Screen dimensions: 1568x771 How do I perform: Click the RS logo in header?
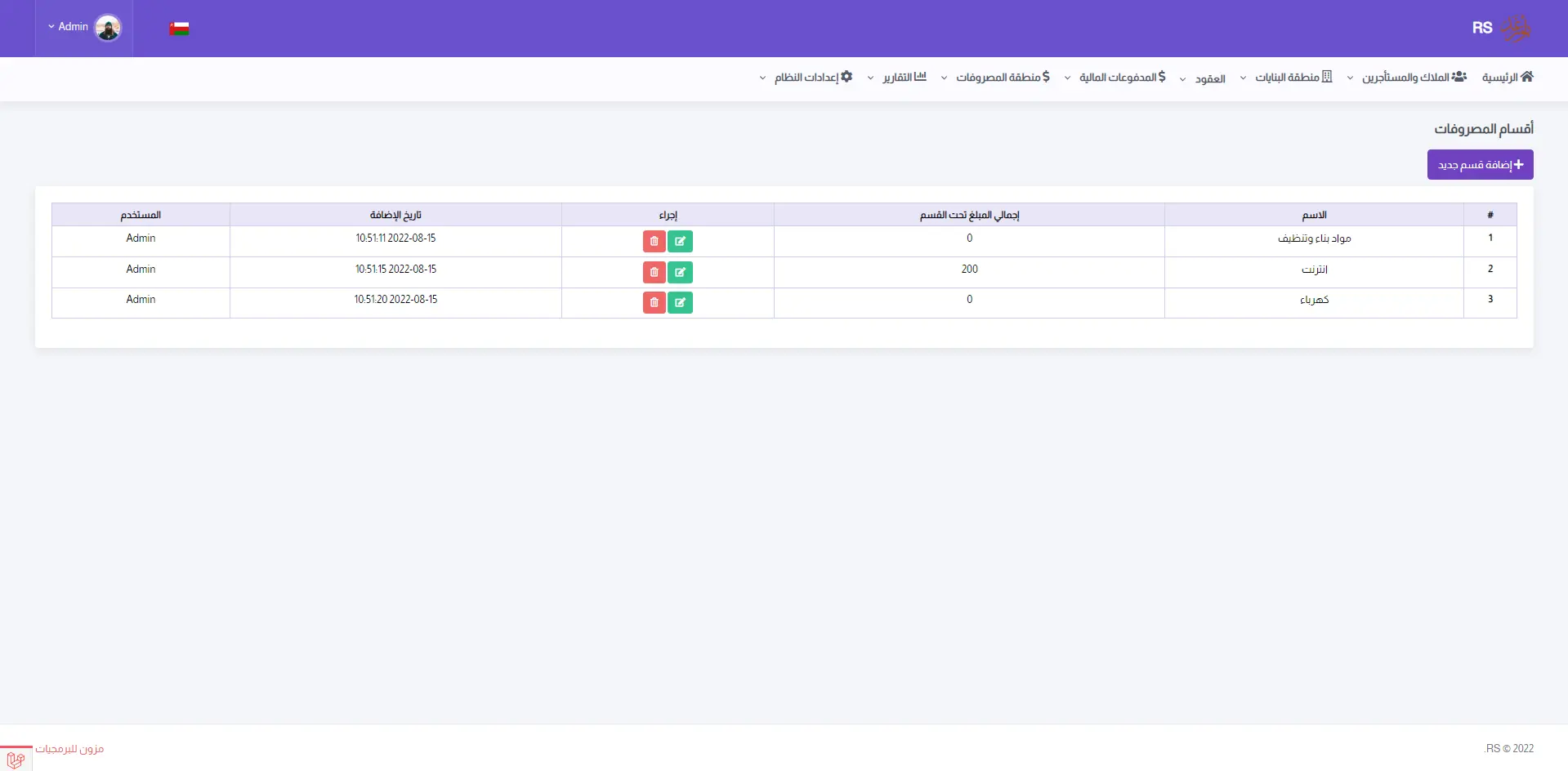[x=1501, y=29]
